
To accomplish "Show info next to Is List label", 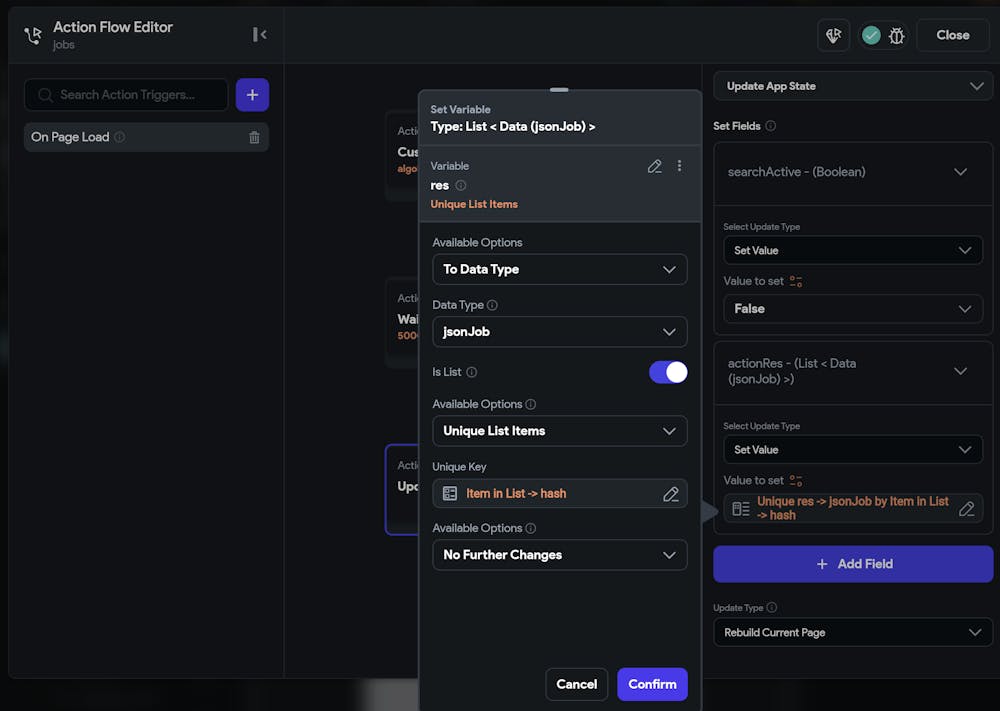I will (471, 372).
